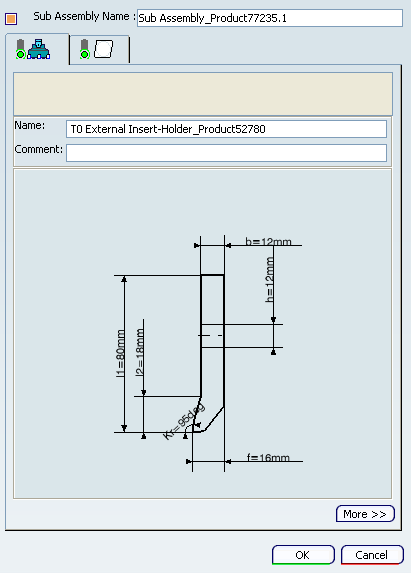
Task: Select the f=16mm offset dimension
Action: [x=268, y=458]
